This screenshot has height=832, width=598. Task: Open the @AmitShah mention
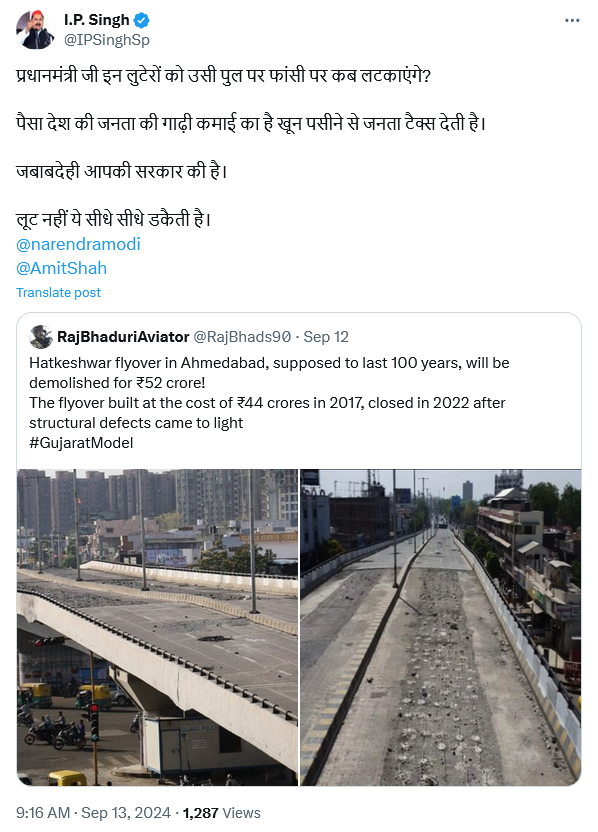(x=62, y=268)
